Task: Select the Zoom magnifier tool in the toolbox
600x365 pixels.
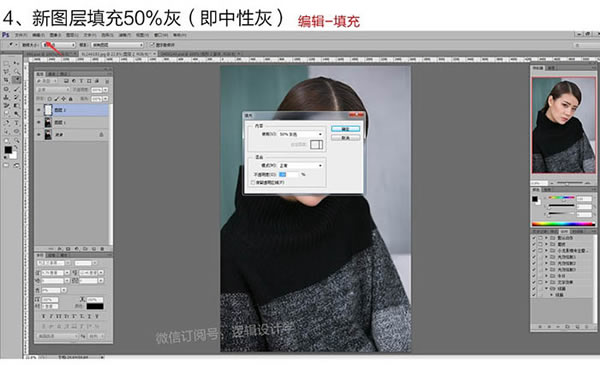Action: (16, 140)
